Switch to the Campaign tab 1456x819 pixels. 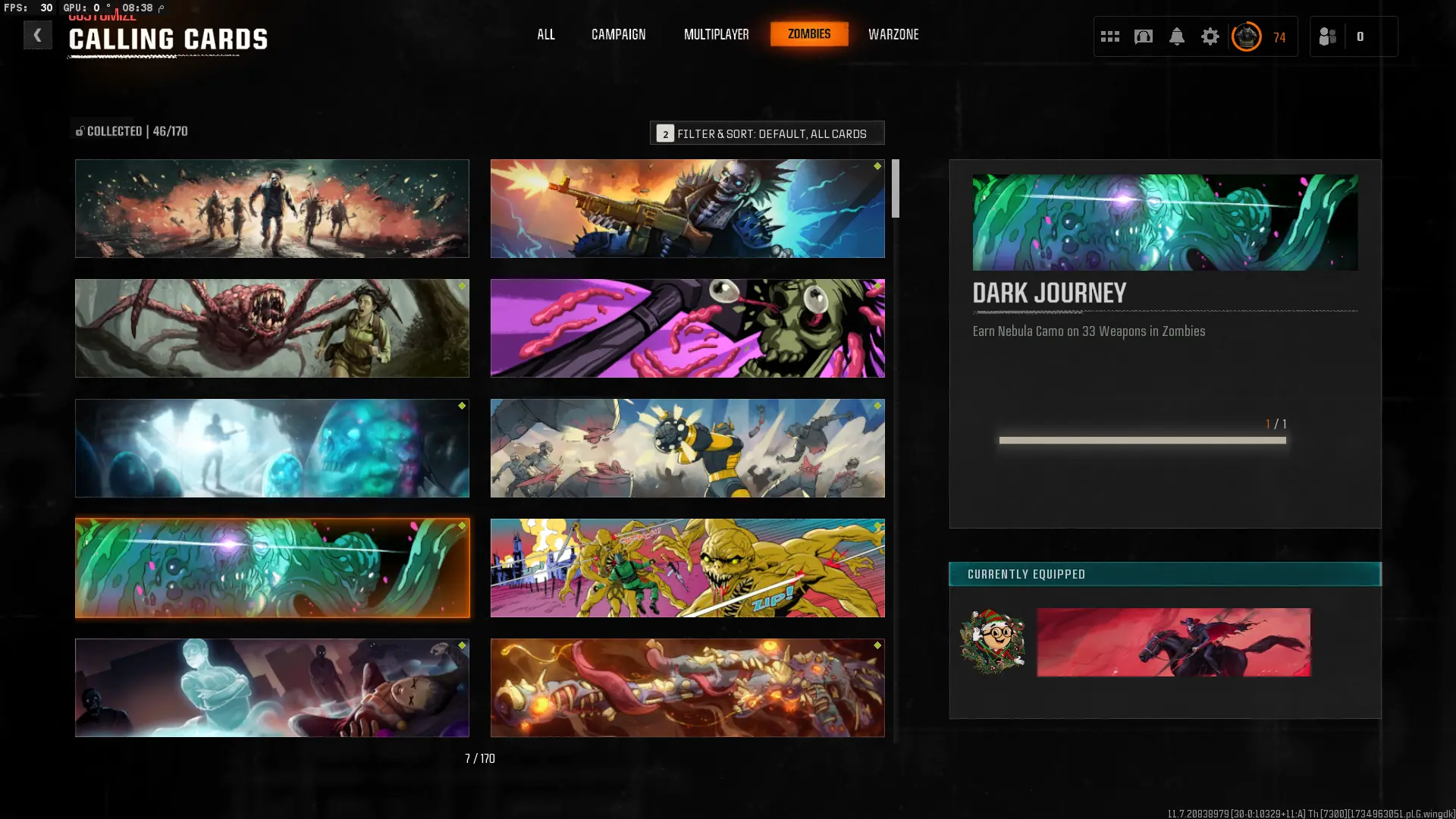(x=618, y=34)
